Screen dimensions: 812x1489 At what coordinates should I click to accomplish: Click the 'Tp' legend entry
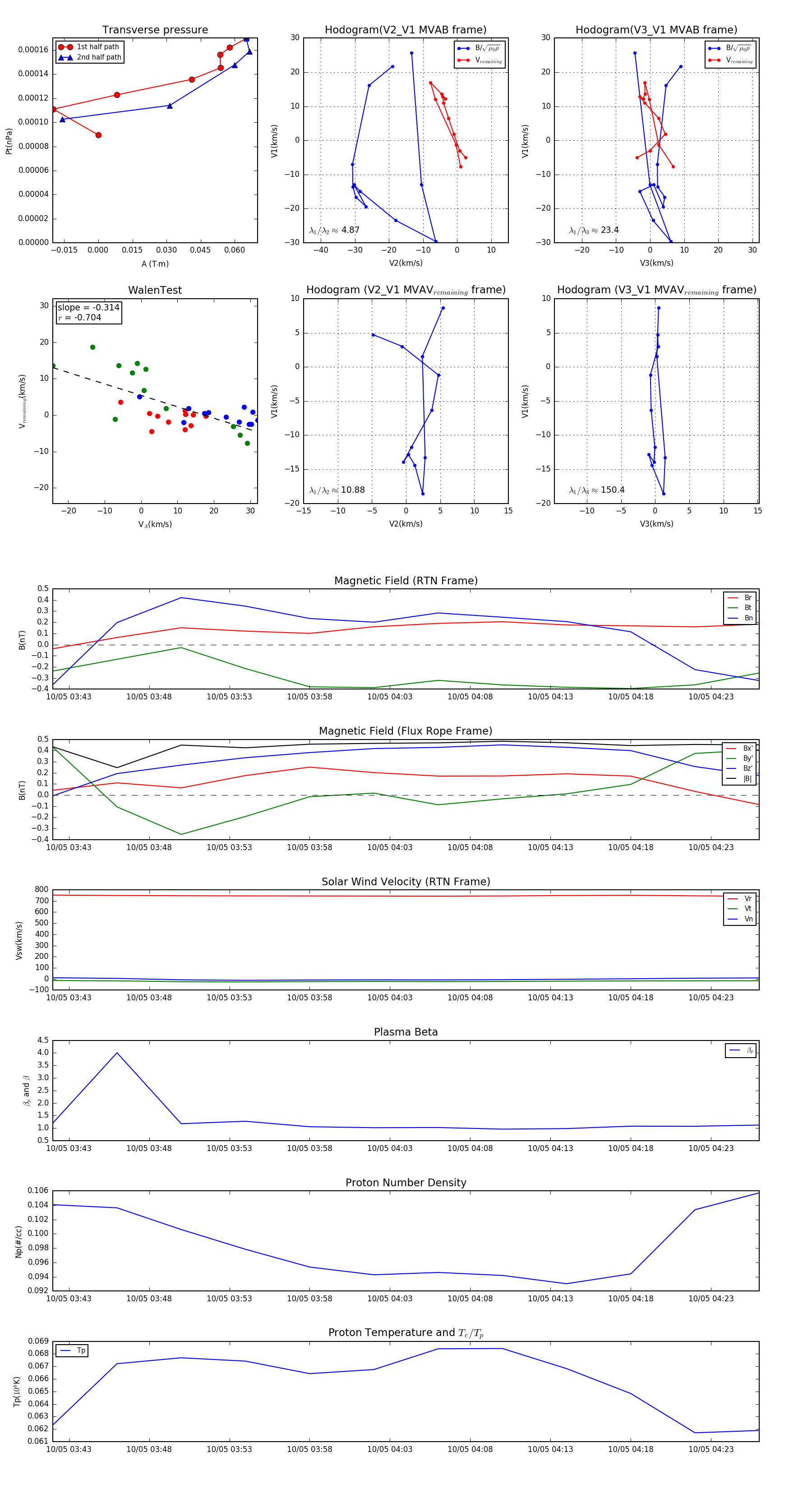72,1351
